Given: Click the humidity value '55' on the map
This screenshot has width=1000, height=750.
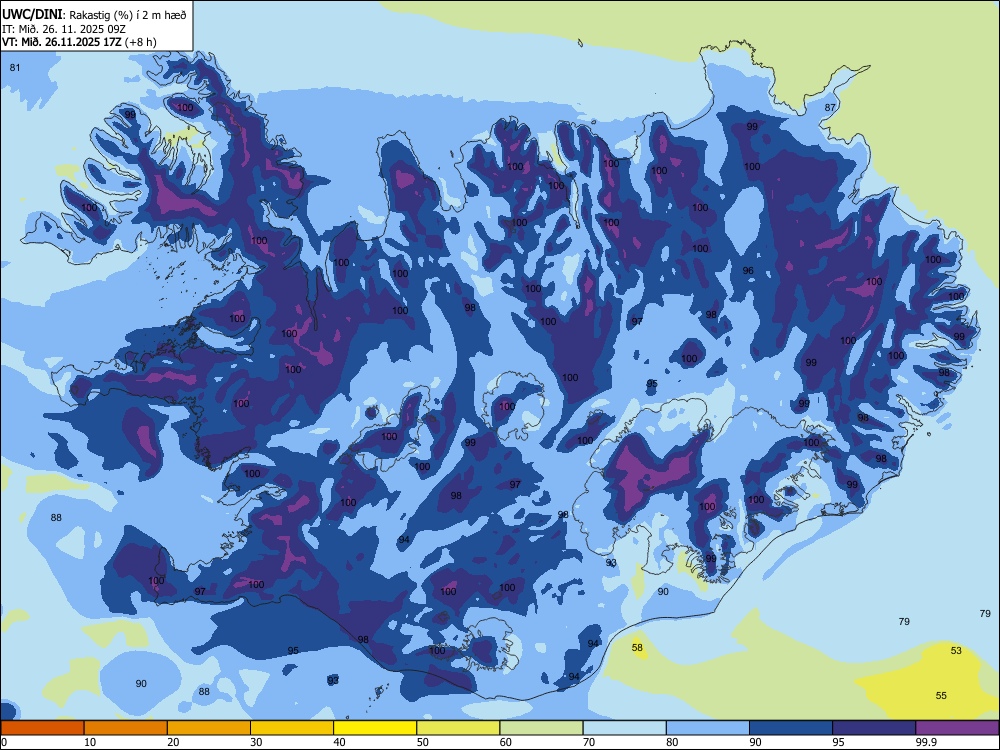Looking at the screenshot, I should 941,695.
